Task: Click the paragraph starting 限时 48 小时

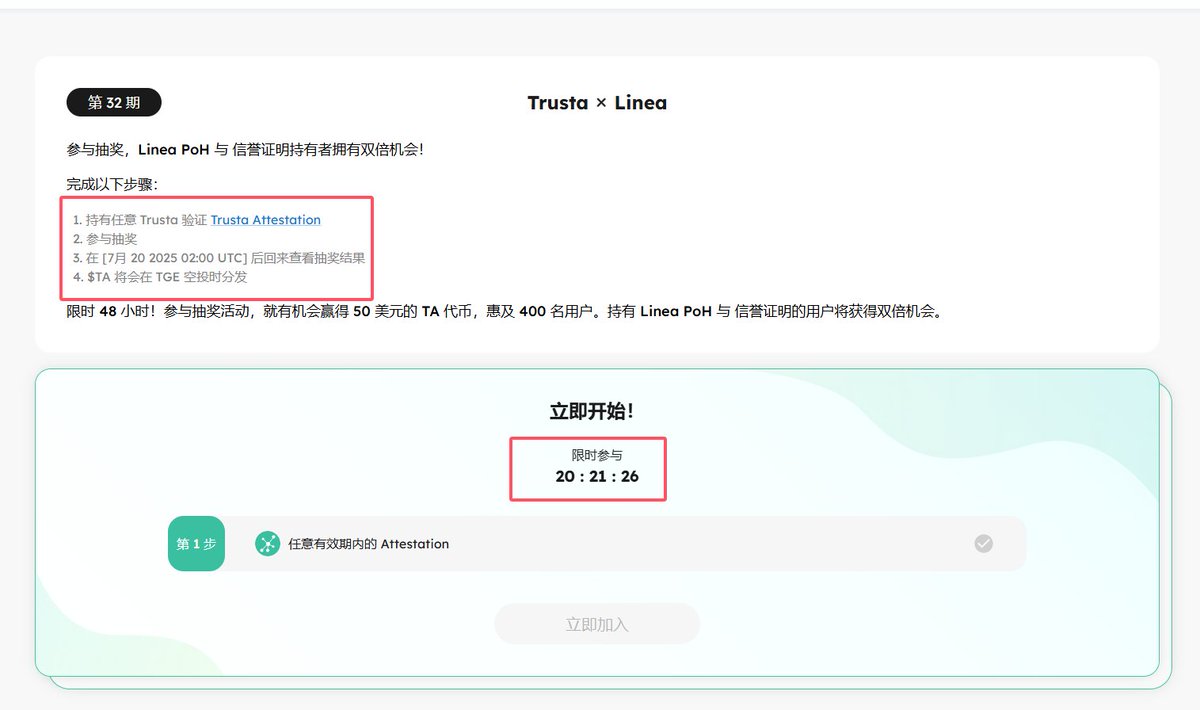Action: tap(504, 311)
